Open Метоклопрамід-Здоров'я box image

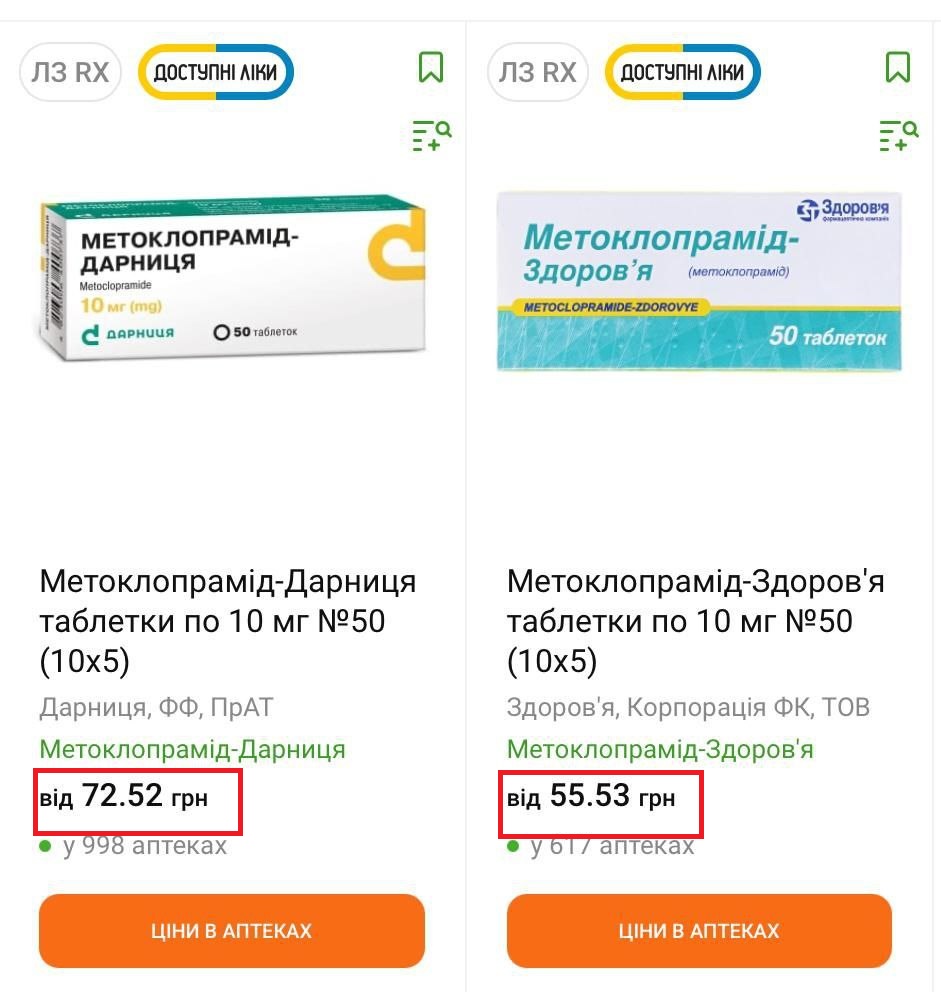(x=699, y=280)
